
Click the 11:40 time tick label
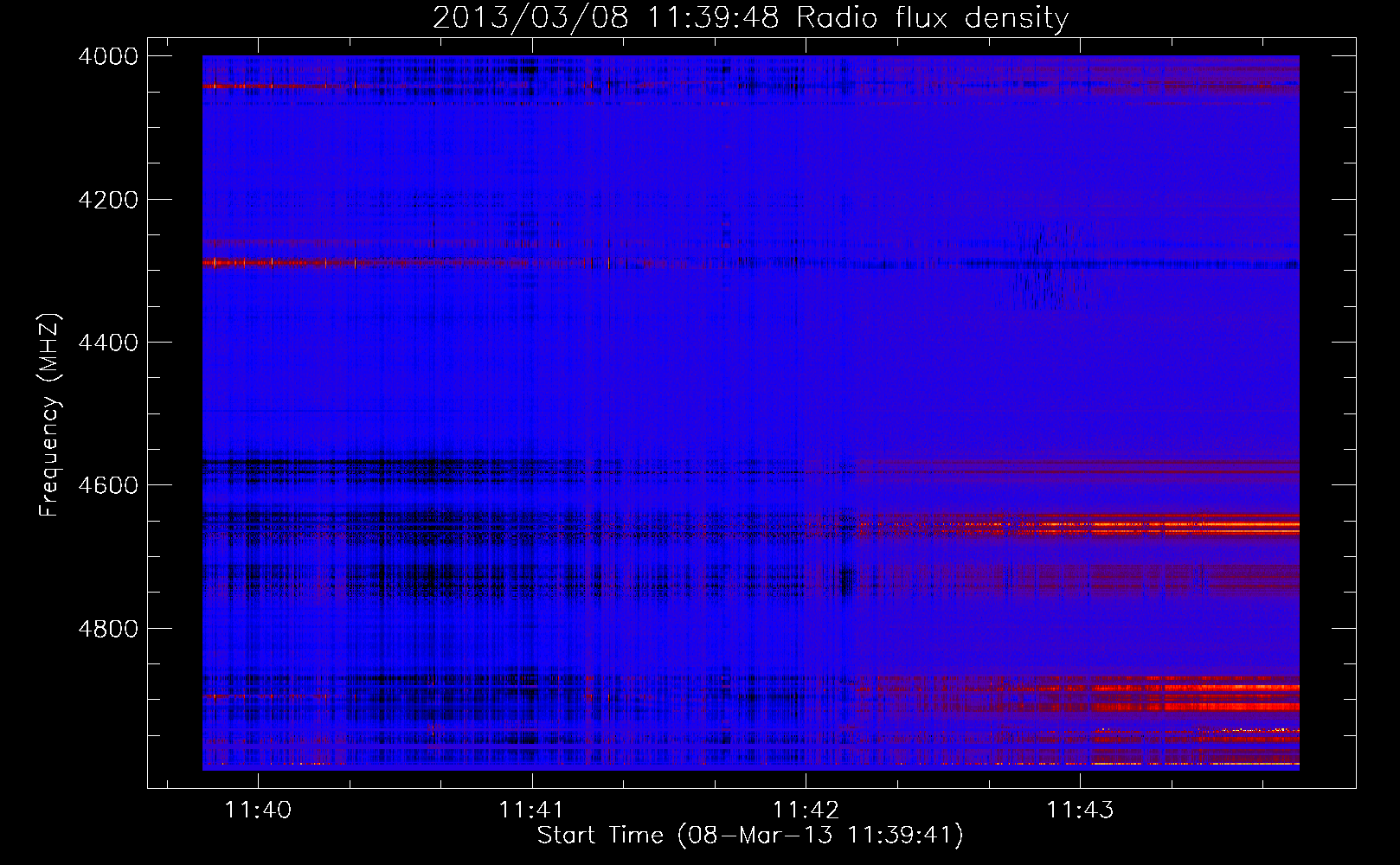258,810
